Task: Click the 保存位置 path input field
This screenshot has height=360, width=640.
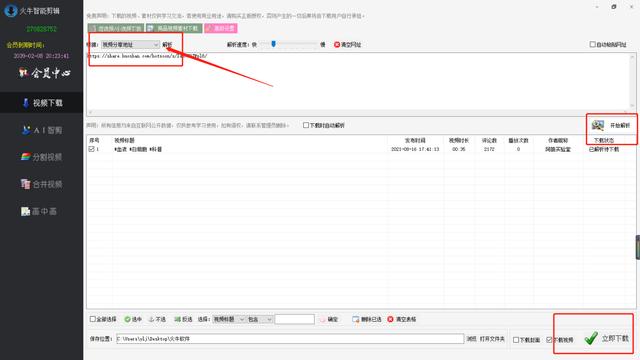Action: click(290, 339)
